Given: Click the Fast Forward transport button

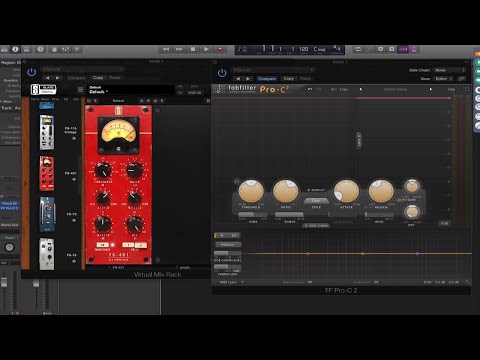Looking at the screenshot, I should [x=179, y=49].
